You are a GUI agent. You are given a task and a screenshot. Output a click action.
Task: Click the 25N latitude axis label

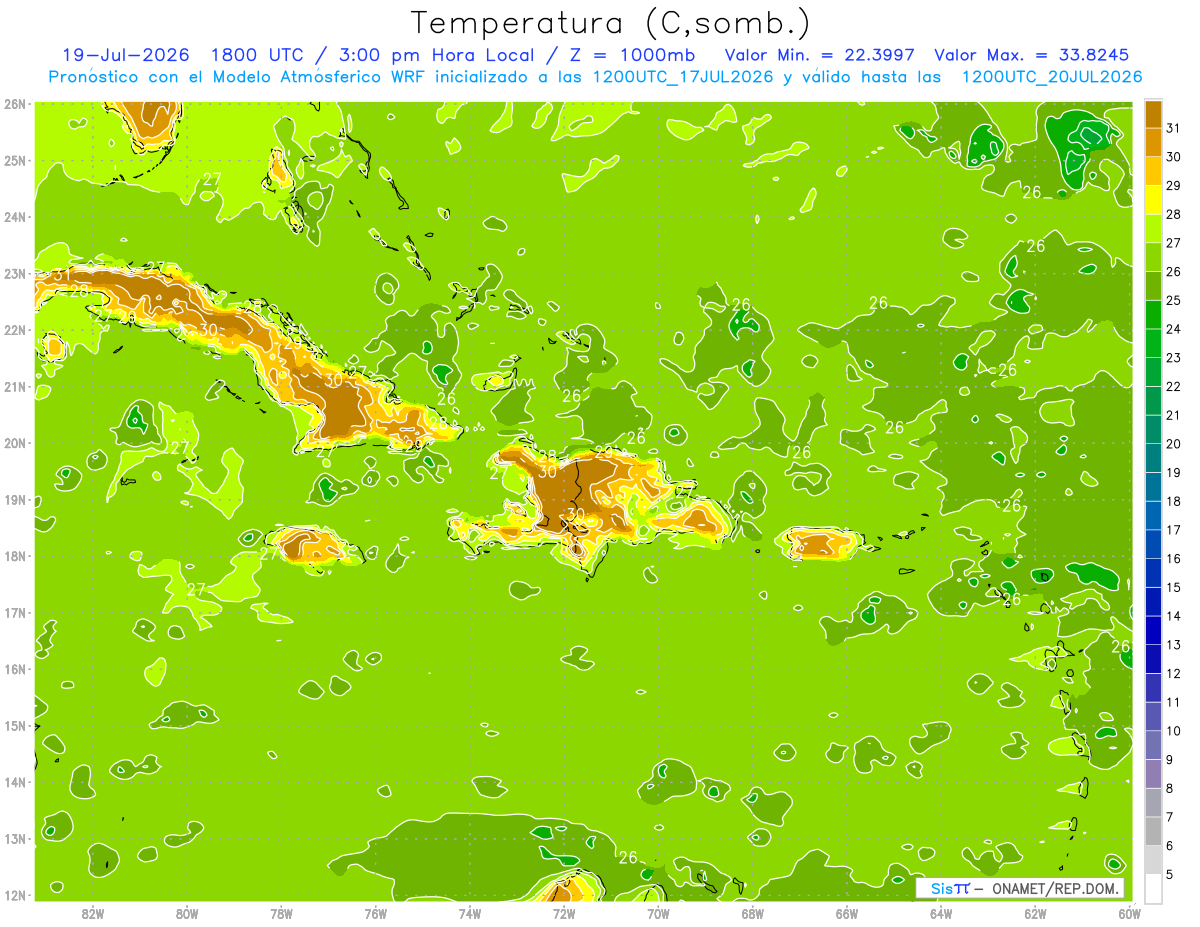coord(14,160)
